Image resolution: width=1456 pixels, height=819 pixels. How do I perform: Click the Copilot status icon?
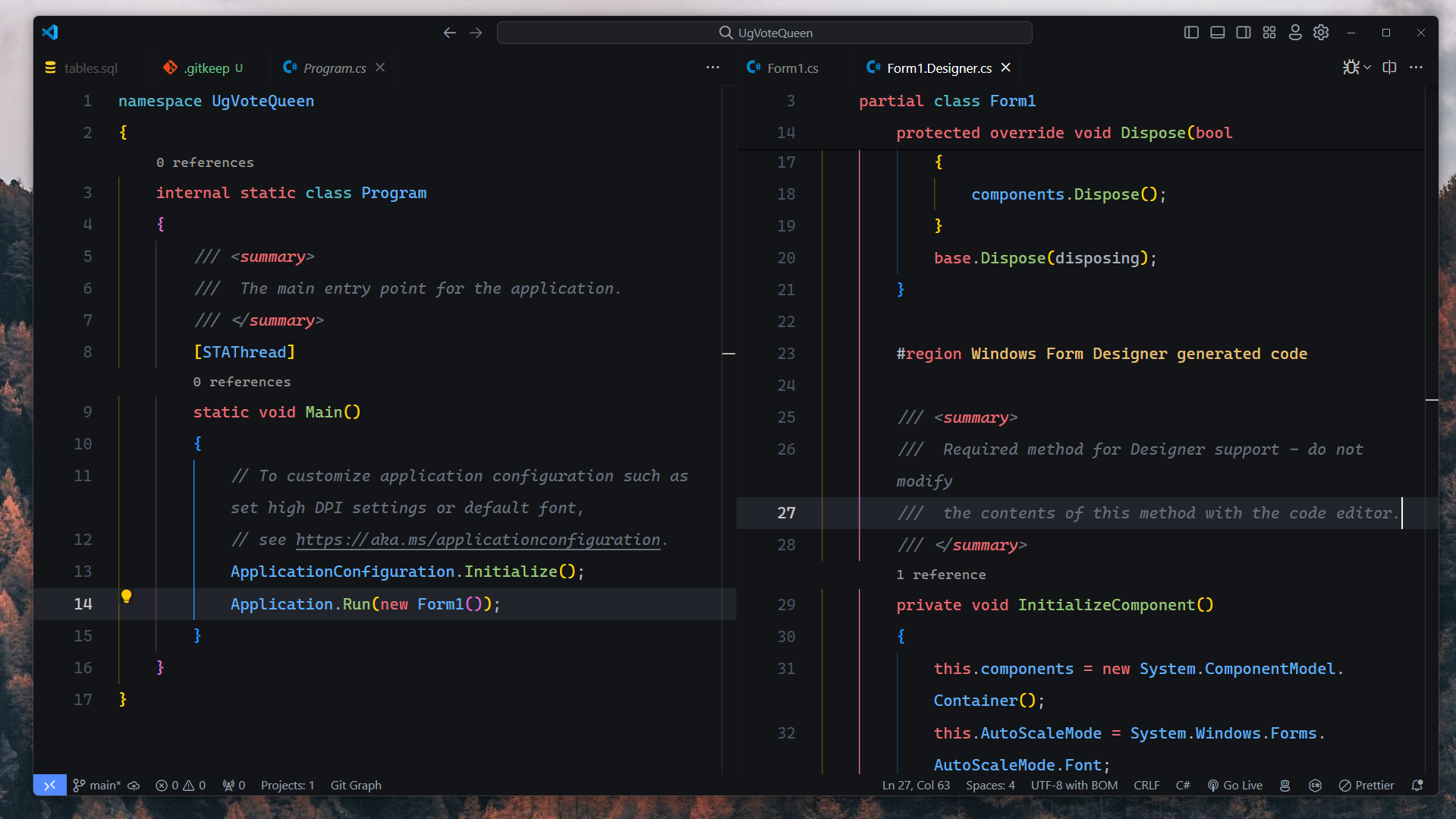coord(1285,785)
